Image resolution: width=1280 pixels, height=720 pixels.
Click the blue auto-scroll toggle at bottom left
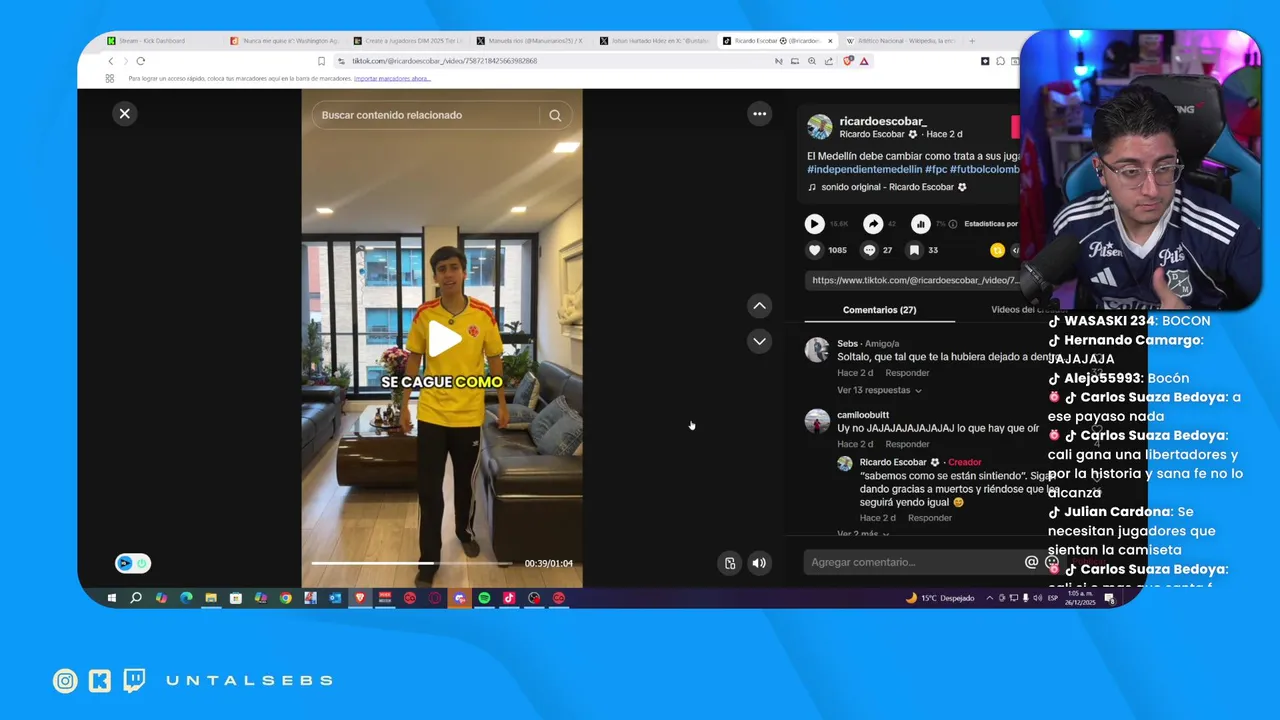coord(133,563)
